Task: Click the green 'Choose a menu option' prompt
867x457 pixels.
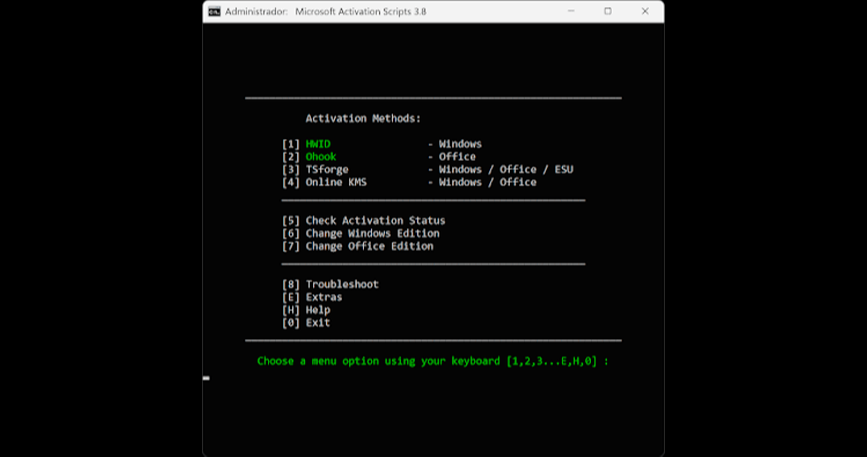Action: pos(432,361)
